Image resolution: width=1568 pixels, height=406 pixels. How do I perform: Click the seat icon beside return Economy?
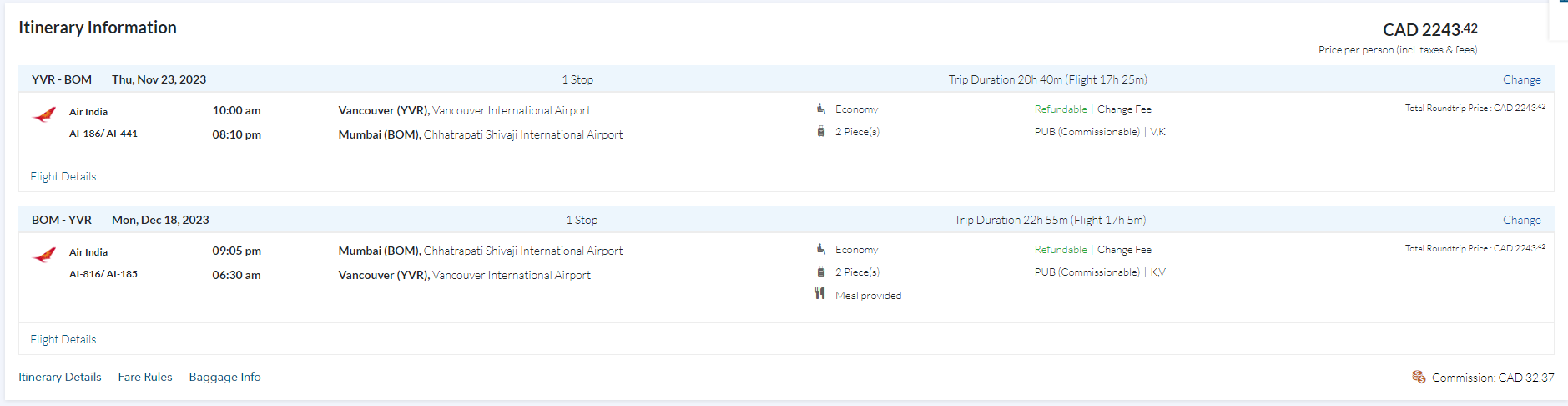(x=821, y=249)
